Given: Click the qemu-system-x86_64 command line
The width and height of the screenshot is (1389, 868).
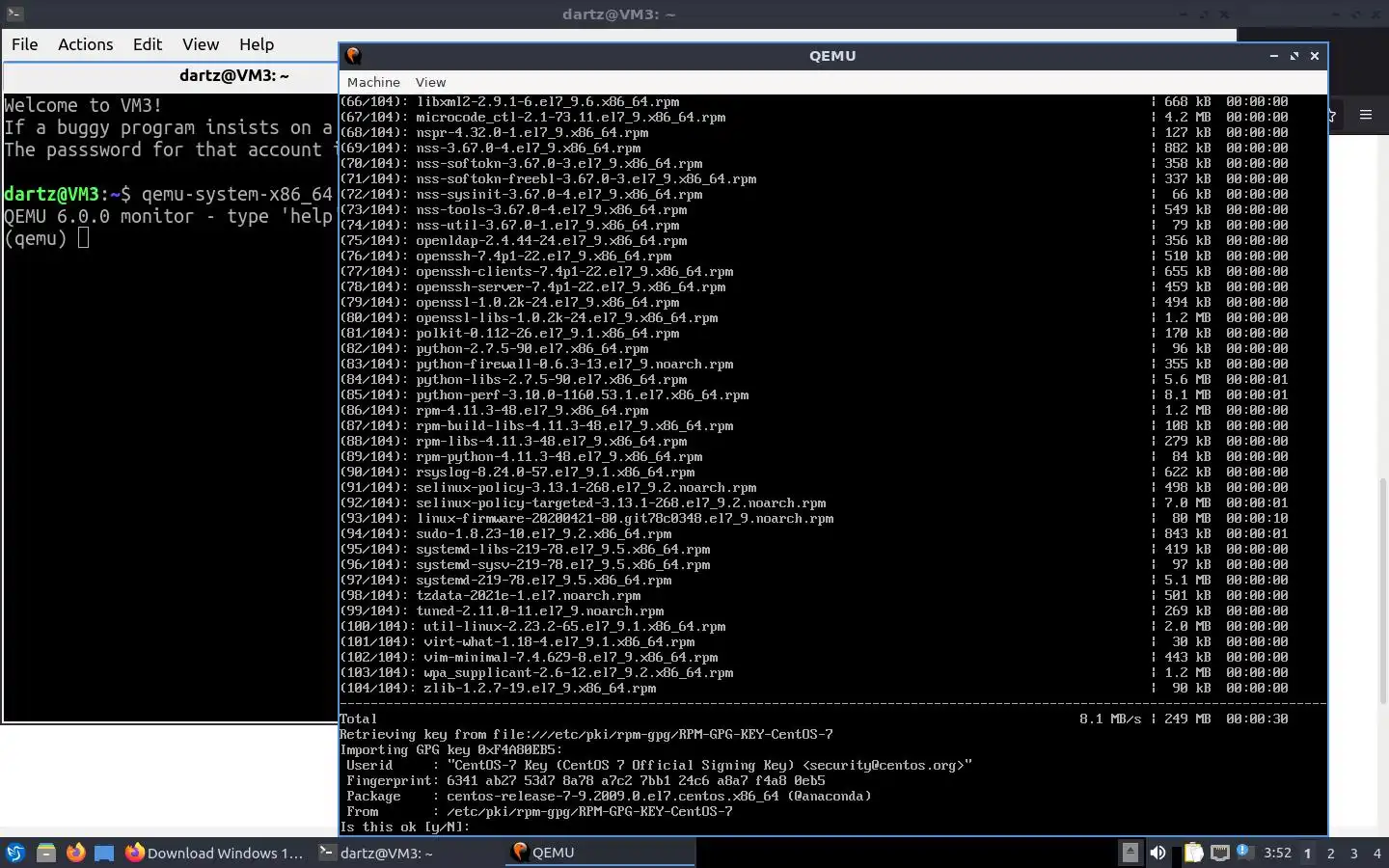Looking at the screenshot, I should tap(170, 194).
